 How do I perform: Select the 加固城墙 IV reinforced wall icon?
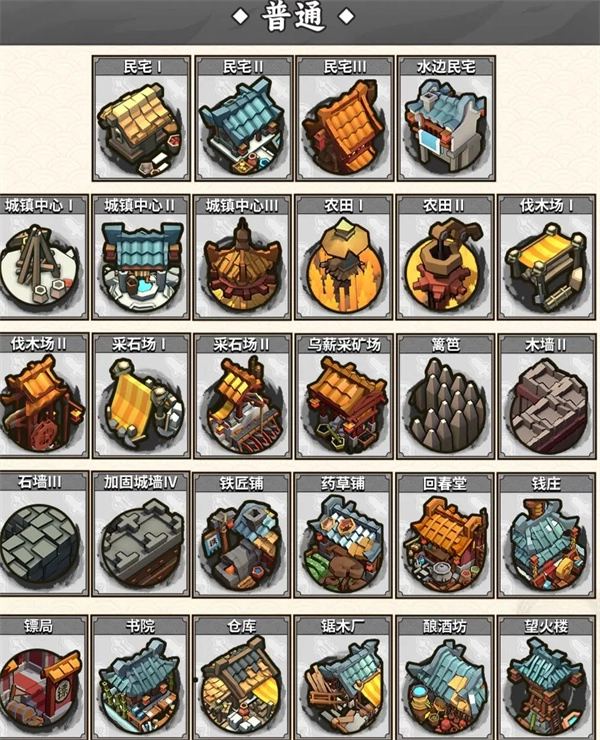(142, 544)
